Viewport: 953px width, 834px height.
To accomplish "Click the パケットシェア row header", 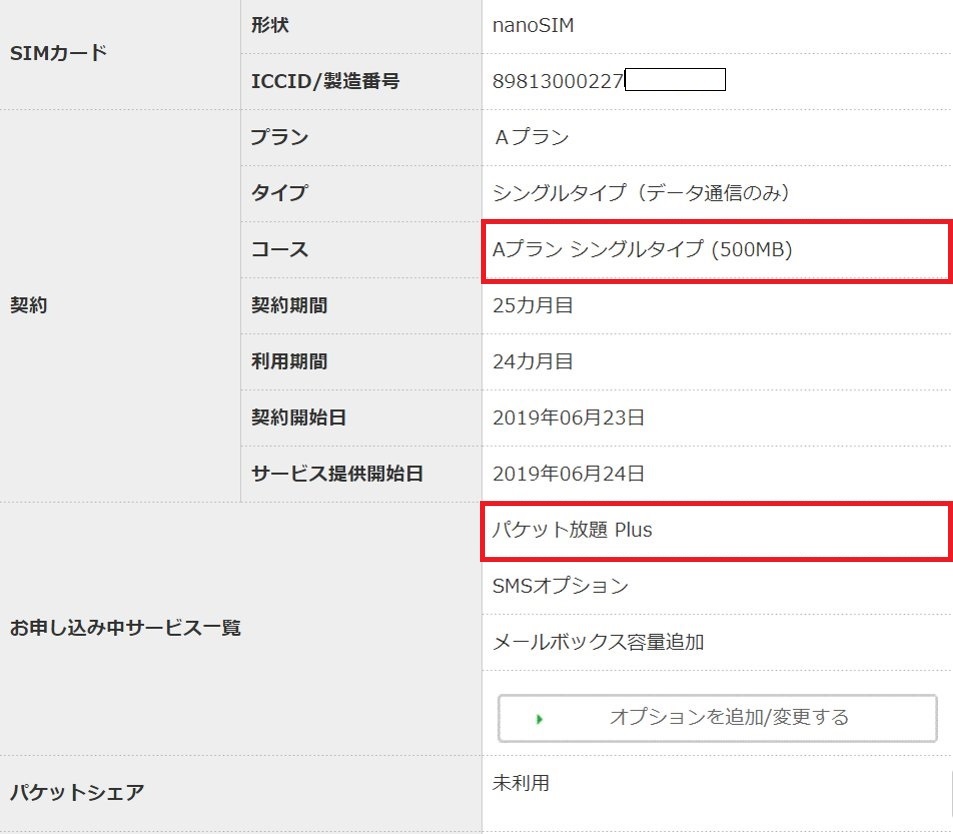I will [x=77, y=793].
